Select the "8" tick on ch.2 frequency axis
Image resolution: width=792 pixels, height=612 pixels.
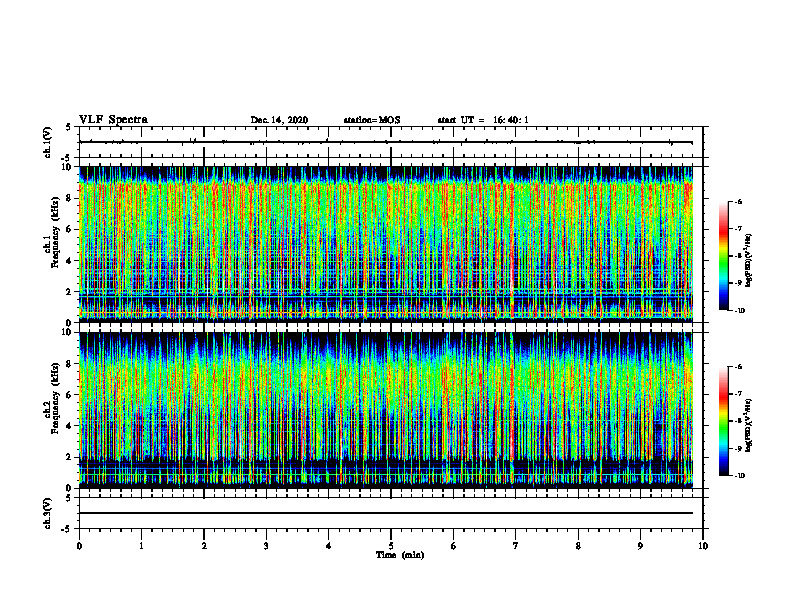point(70,364)
